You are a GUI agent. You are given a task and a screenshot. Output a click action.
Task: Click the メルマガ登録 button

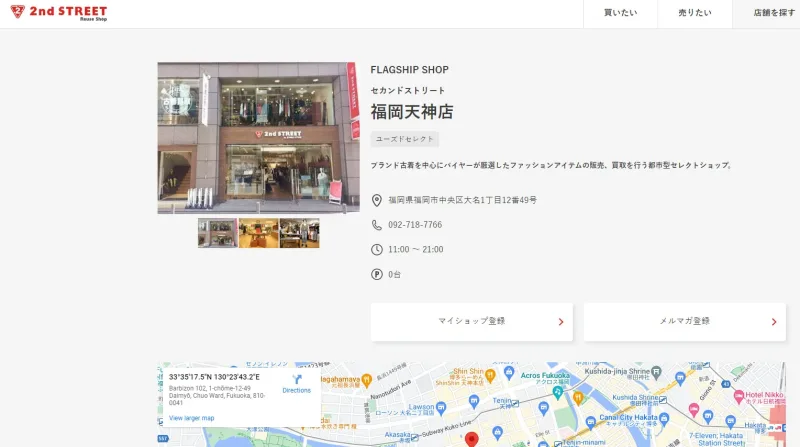tap(685, 322)
